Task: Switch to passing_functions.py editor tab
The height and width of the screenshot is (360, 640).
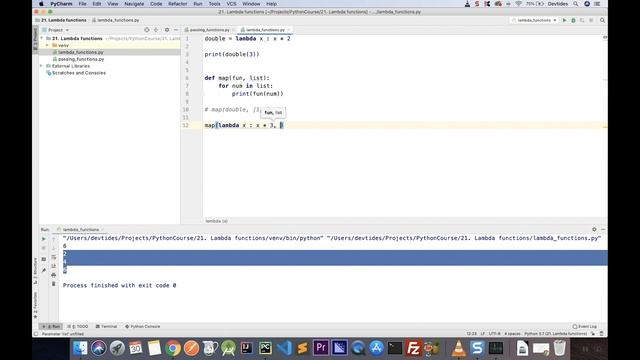Action: (x=209, y=30)
